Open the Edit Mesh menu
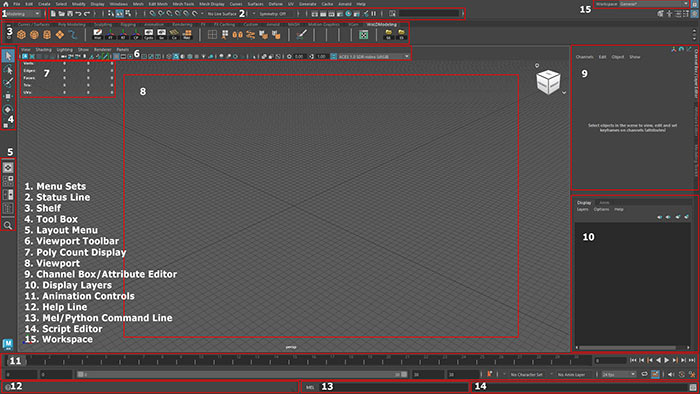Viewport: 700px width, 394px height. coord(158,4)
